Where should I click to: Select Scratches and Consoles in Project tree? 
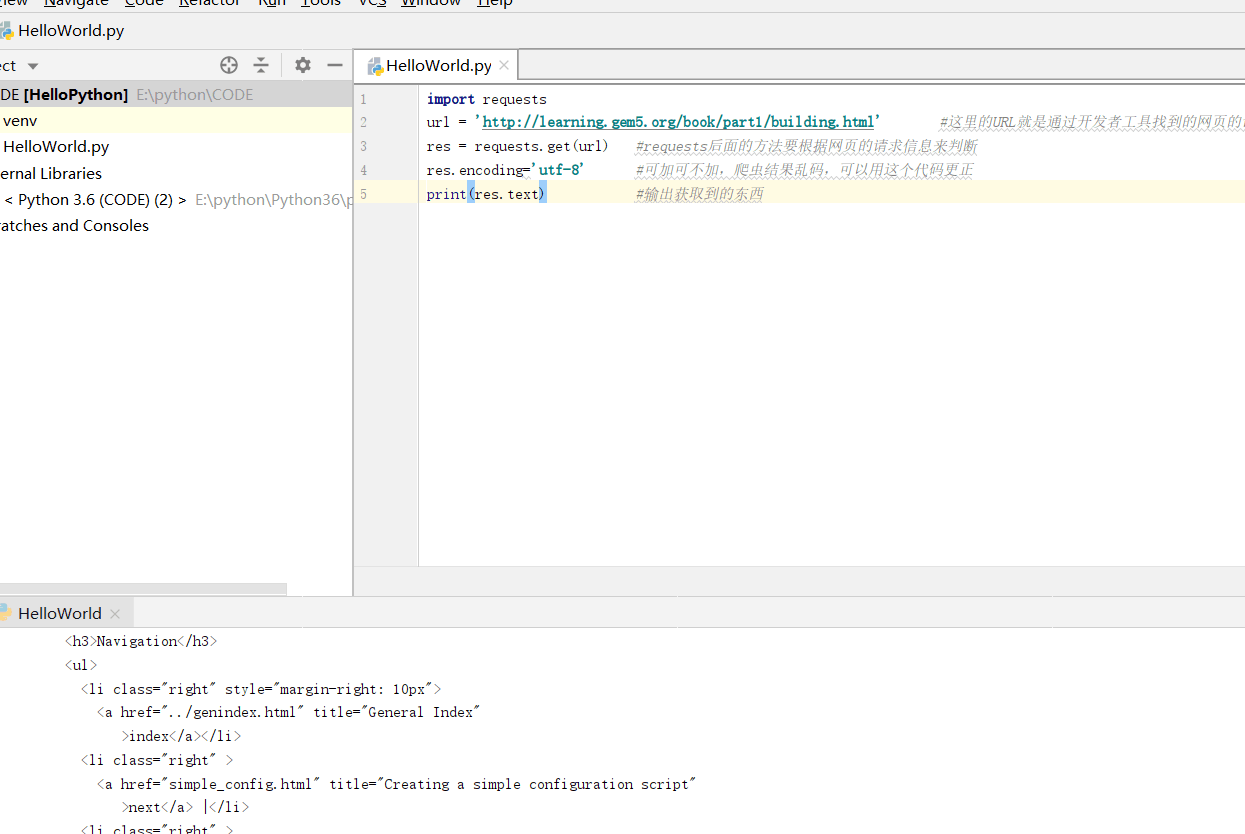pyautogui.click(x=74, y=225)
